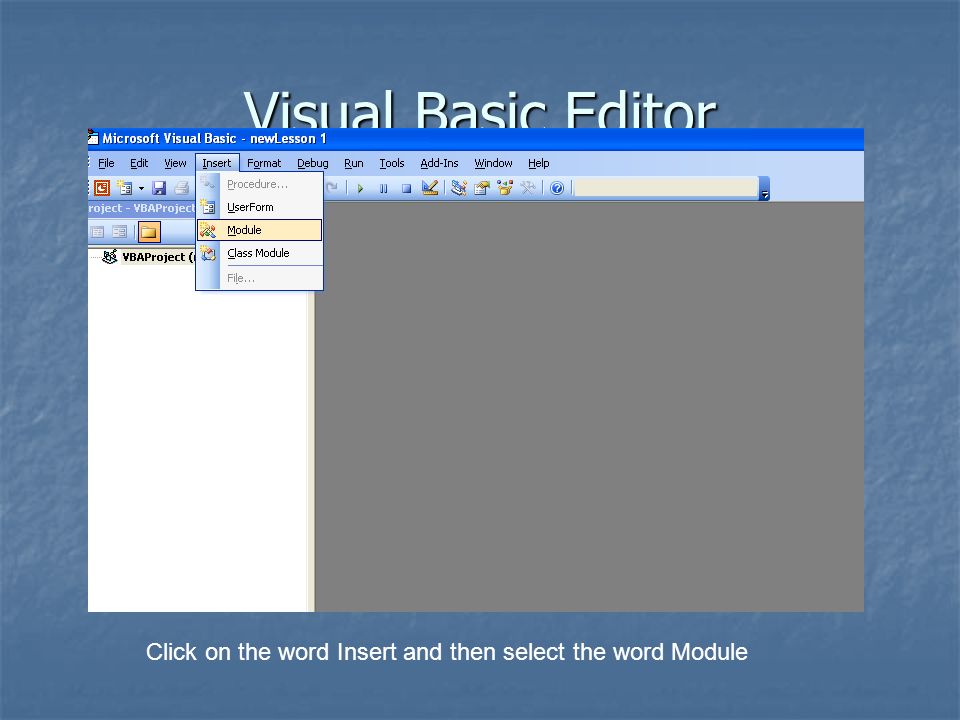Click the Module icon in menu
960x720 pixels.
pyautogui.click(x=208, y=230)
